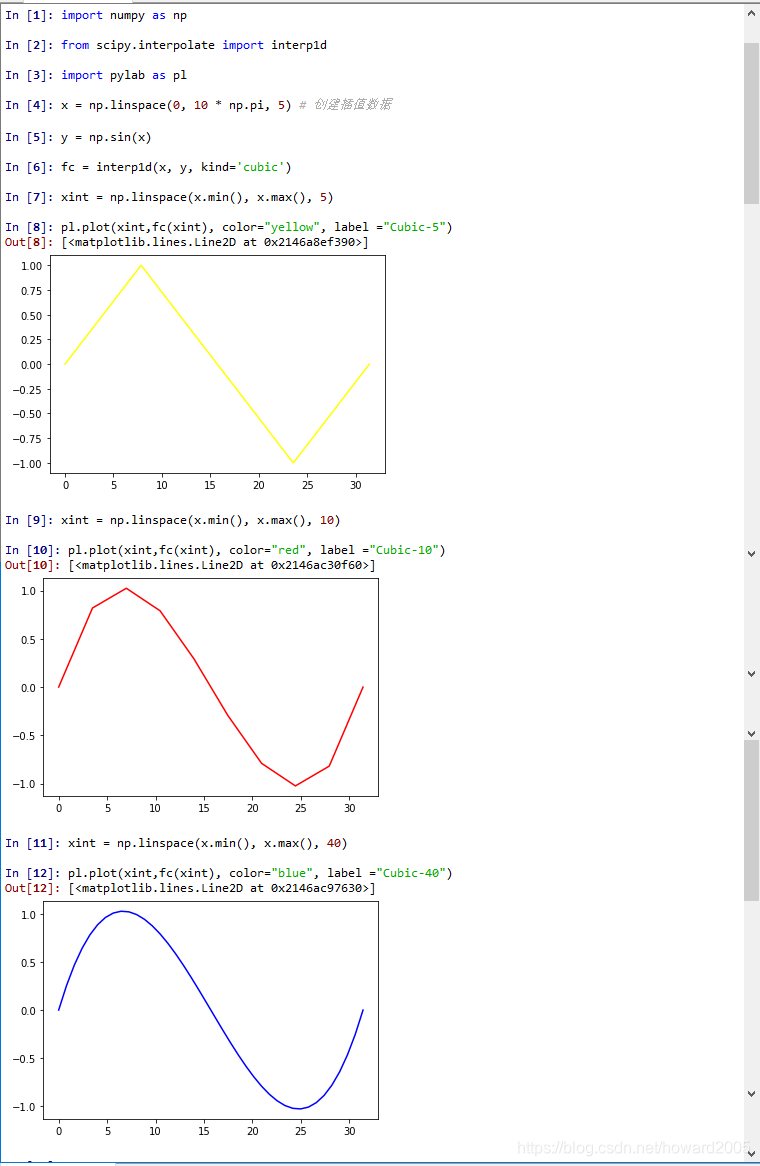Click the "red" color string in In [10]
Screen dimensions: 760x1166
[x=289, y=550]
